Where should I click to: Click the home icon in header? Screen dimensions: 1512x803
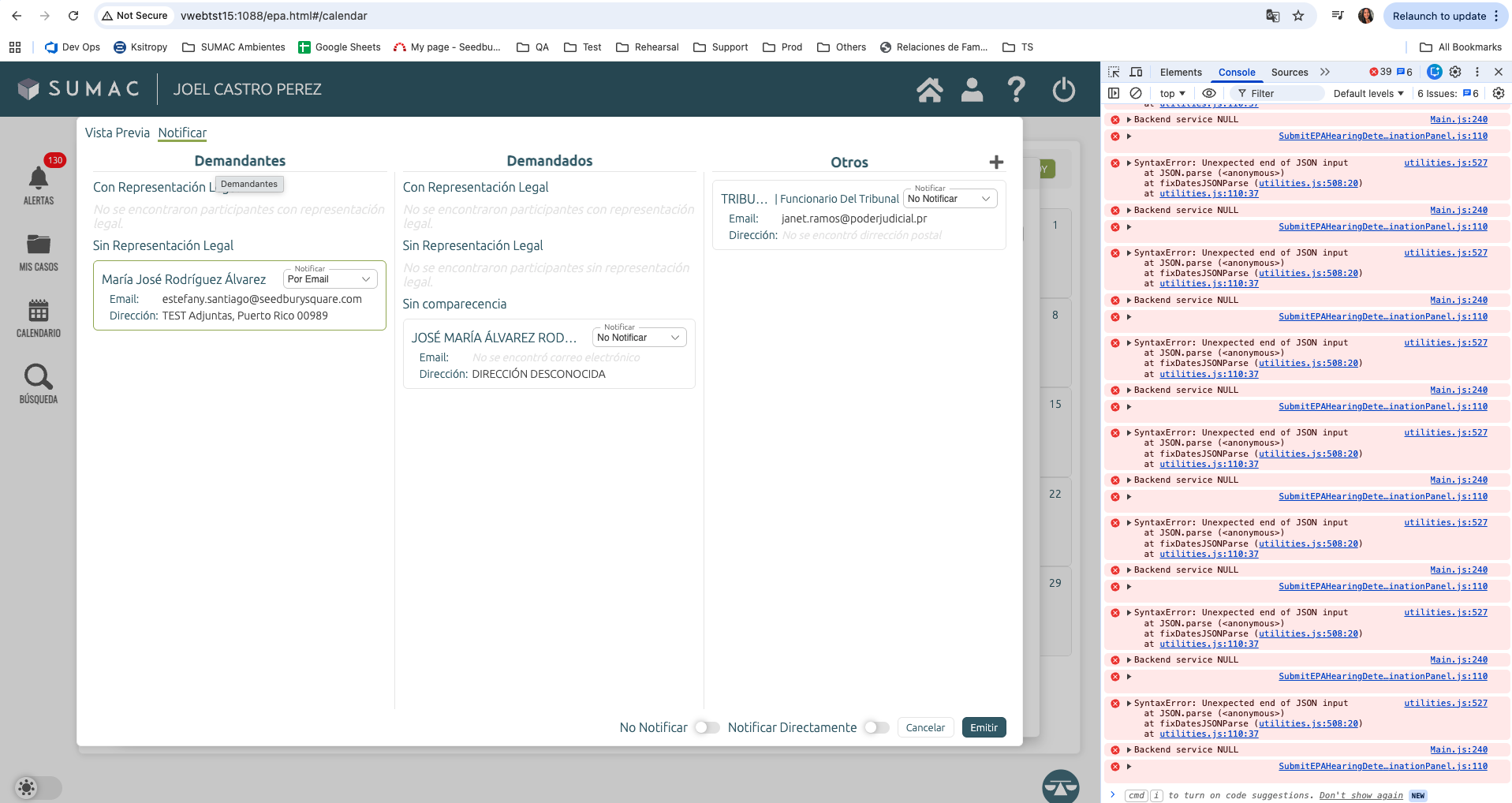(x=929, y=90)
